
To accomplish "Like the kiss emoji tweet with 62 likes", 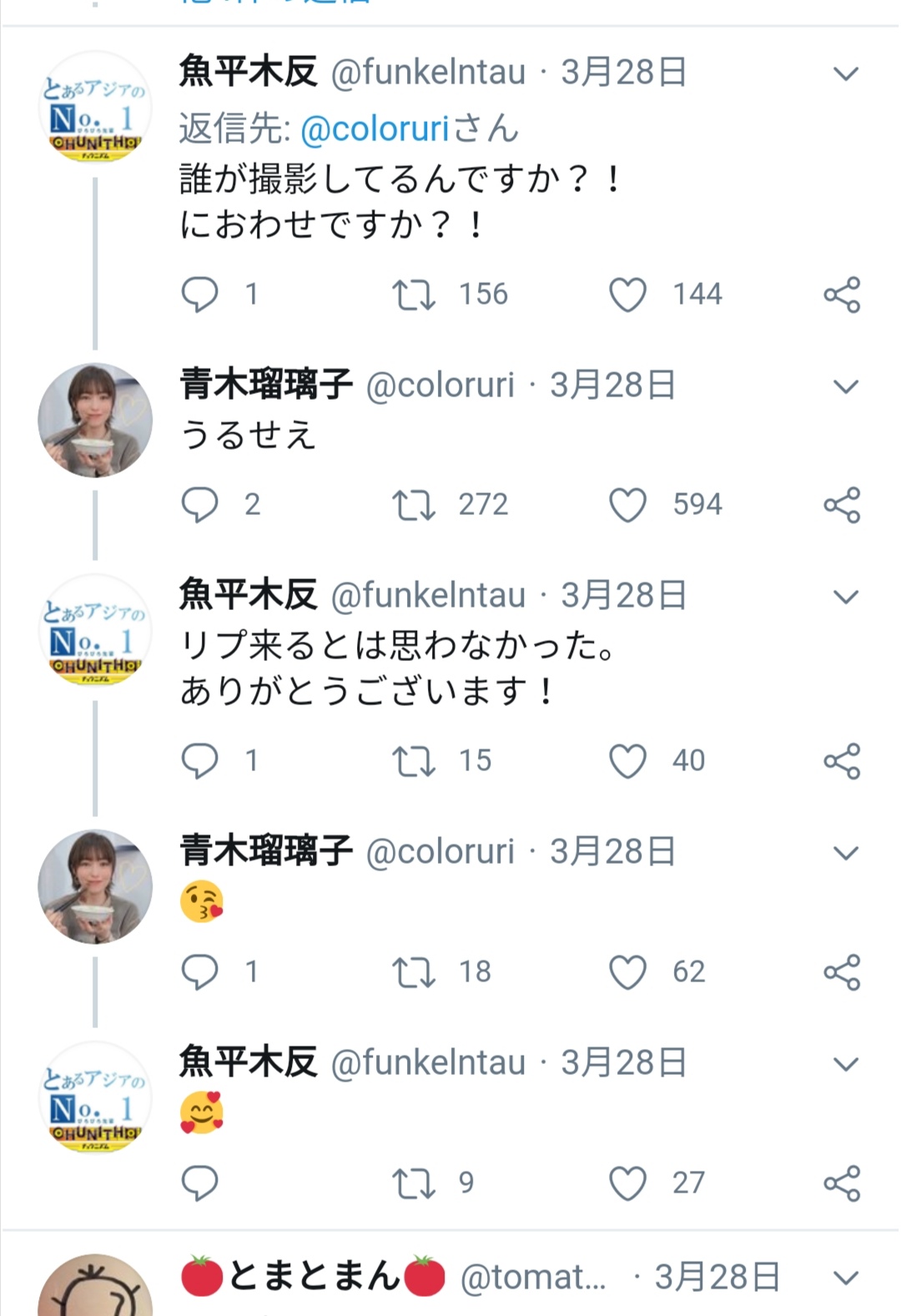I will click(628, 972).
